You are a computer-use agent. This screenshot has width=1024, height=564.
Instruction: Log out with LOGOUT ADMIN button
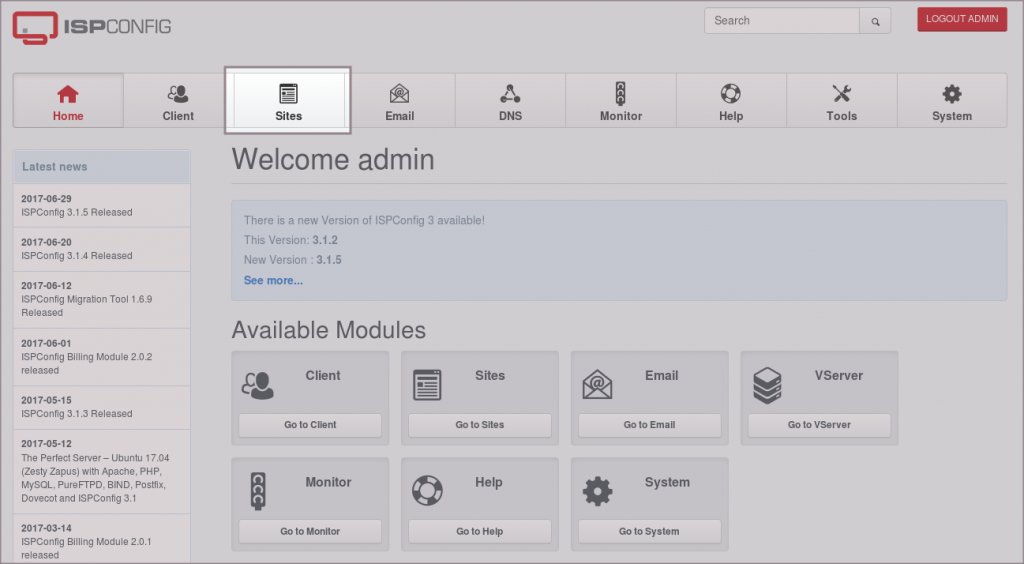tap(962, 19)
